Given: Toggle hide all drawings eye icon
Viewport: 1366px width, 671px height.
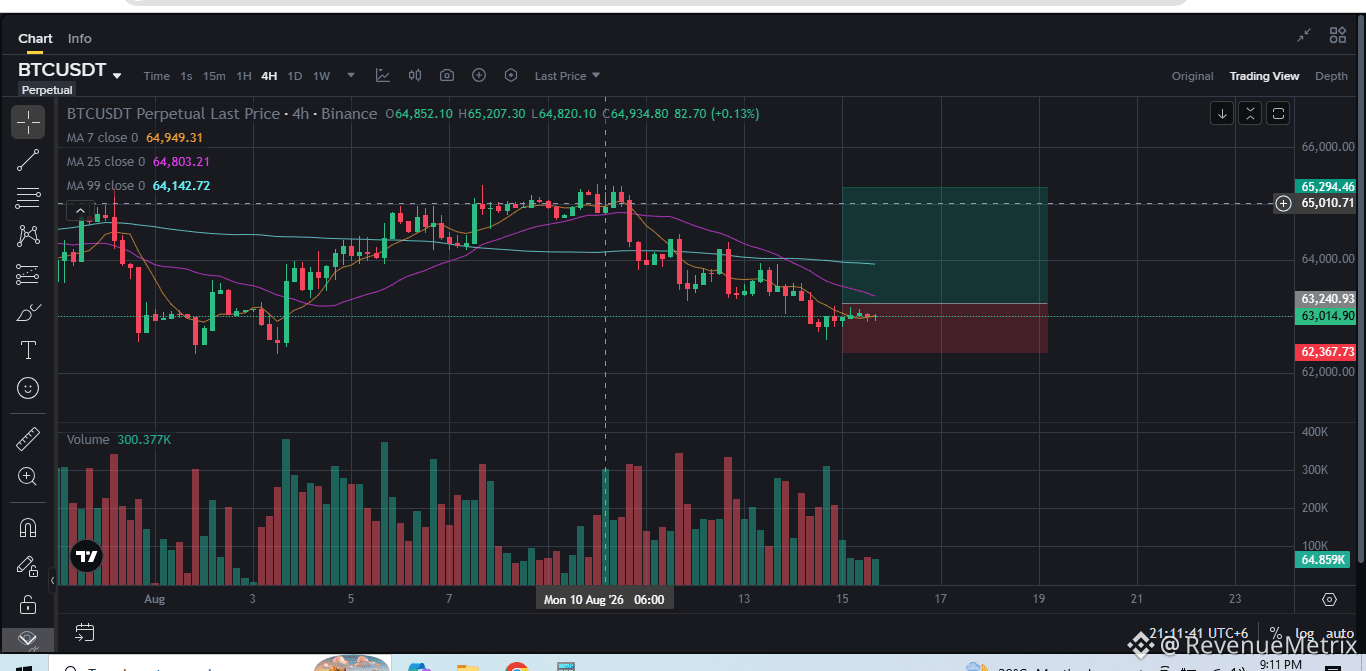Looking at the screenshot, I should 28,639.
